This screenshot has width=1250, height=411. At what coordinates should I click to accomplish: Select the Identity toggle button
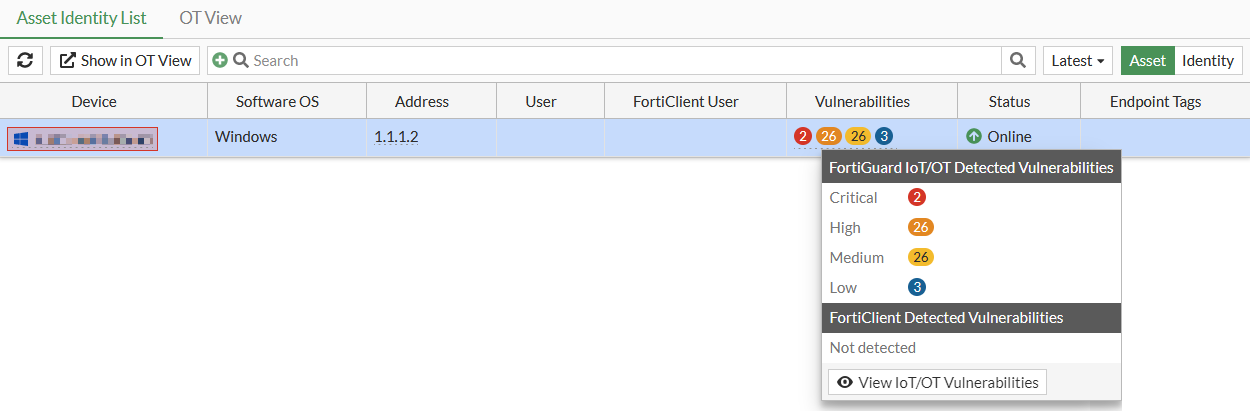click(1208, 60)
